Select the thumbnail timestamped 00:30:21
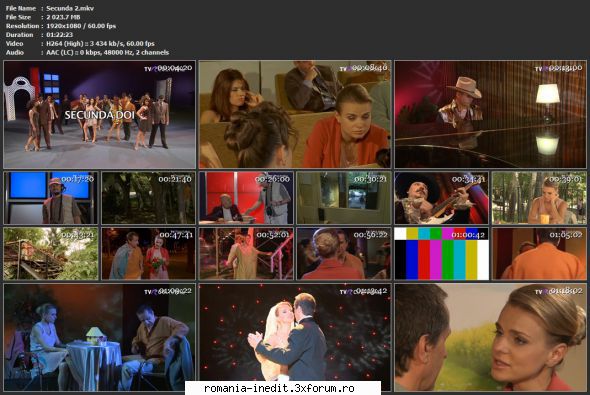The width and height of the screenshot is (590, 395). point(344,198)
